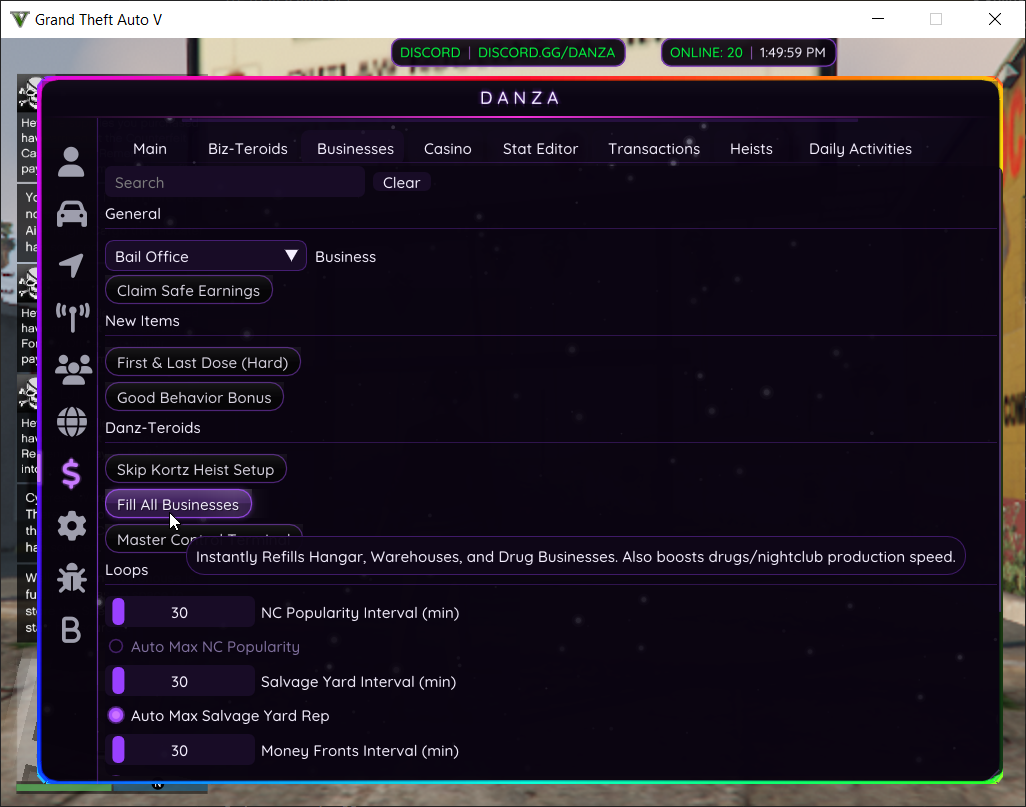Viewport: 1026px width, 807px height.
Task: Click Good Behavior Bonus button
Action: pos(194,397)
